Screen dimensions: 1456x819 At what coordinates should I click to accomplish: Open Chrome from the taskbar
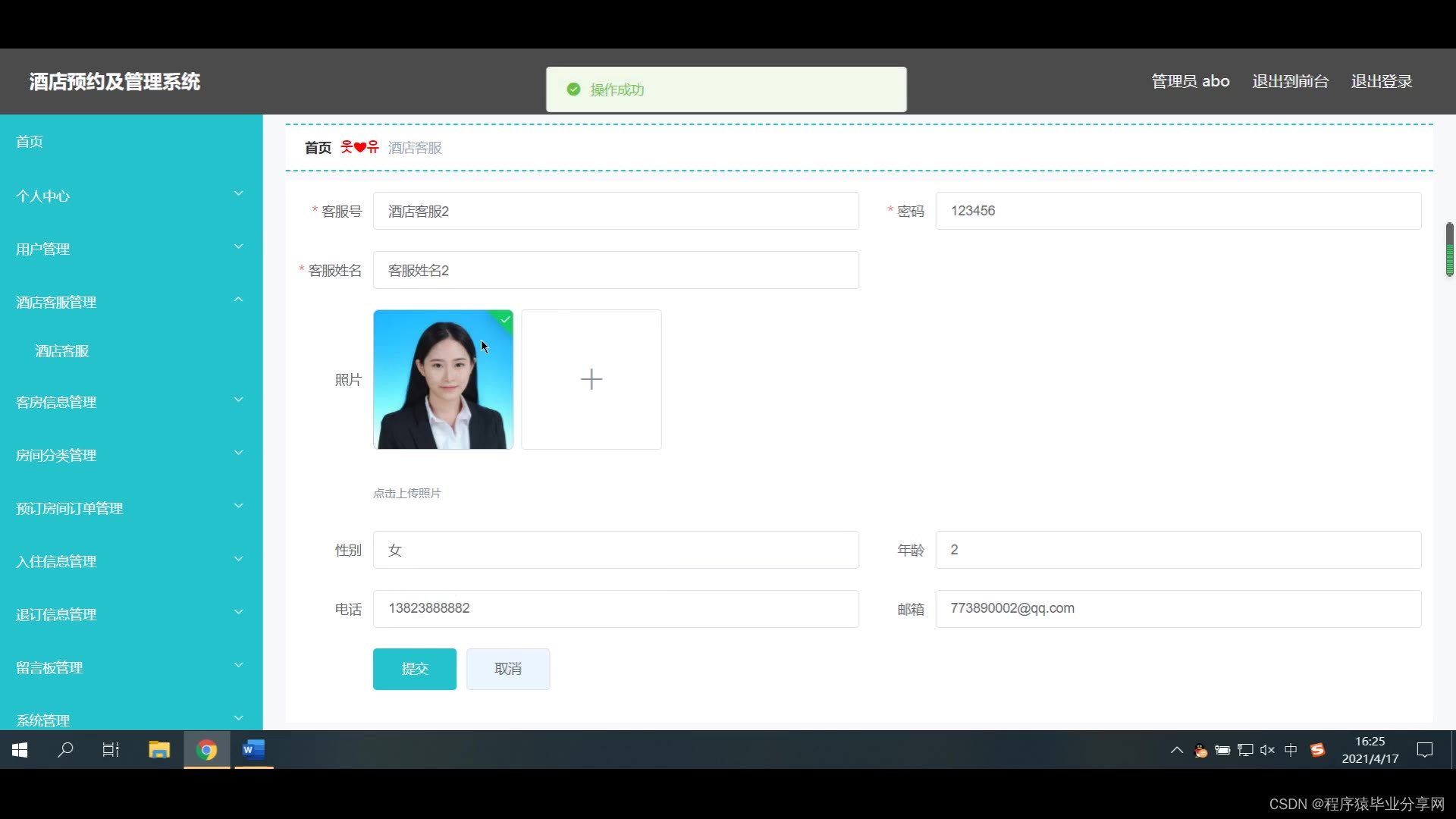[x=206, y=750]
